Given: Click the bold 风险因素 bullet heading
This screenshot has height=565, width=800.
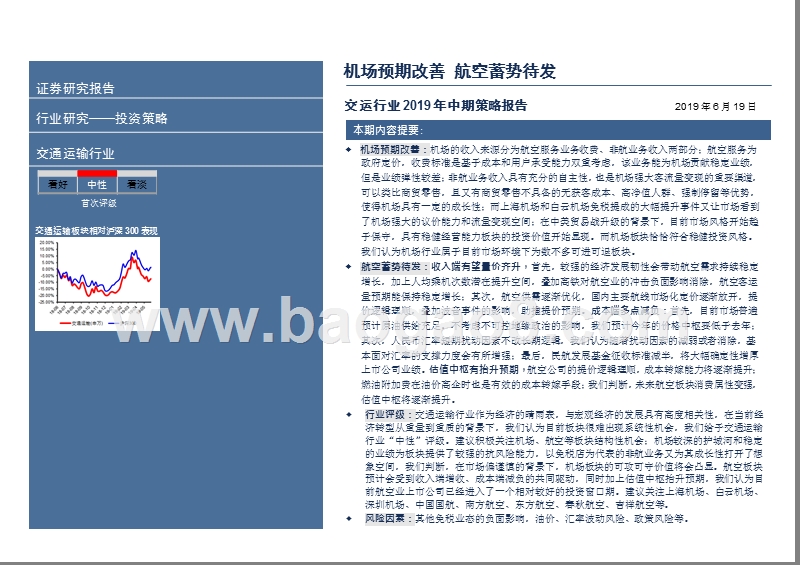Looking at the screenshot, I should tap(388, 519).
